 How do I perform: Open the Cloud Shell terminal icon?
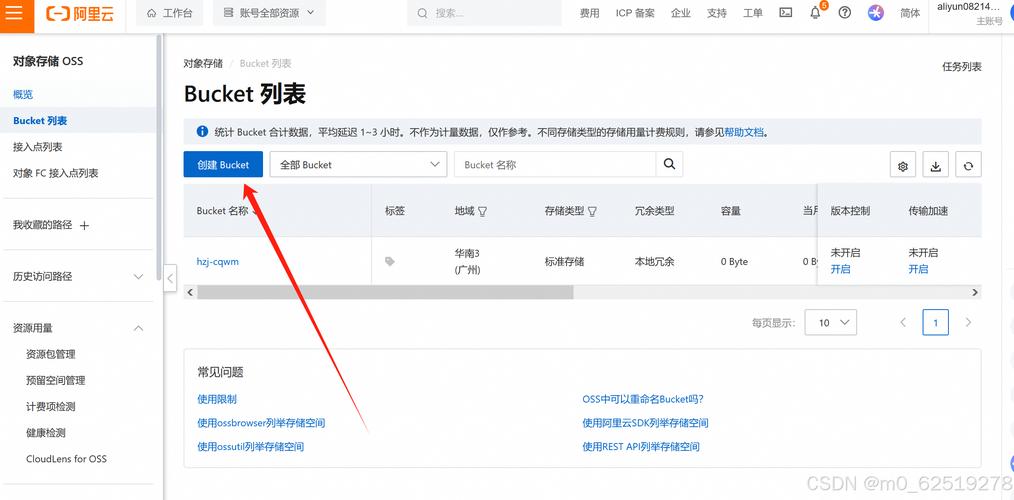pyautogui.click(x=786, y=13)
